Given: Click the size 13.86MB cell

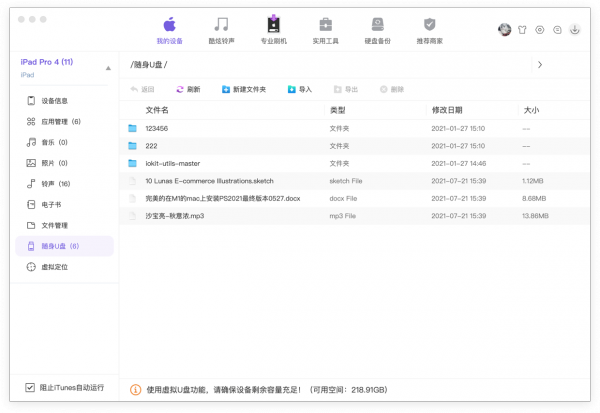Looking at the screenshot, I should pyautogui.click(x=535, y=216).
